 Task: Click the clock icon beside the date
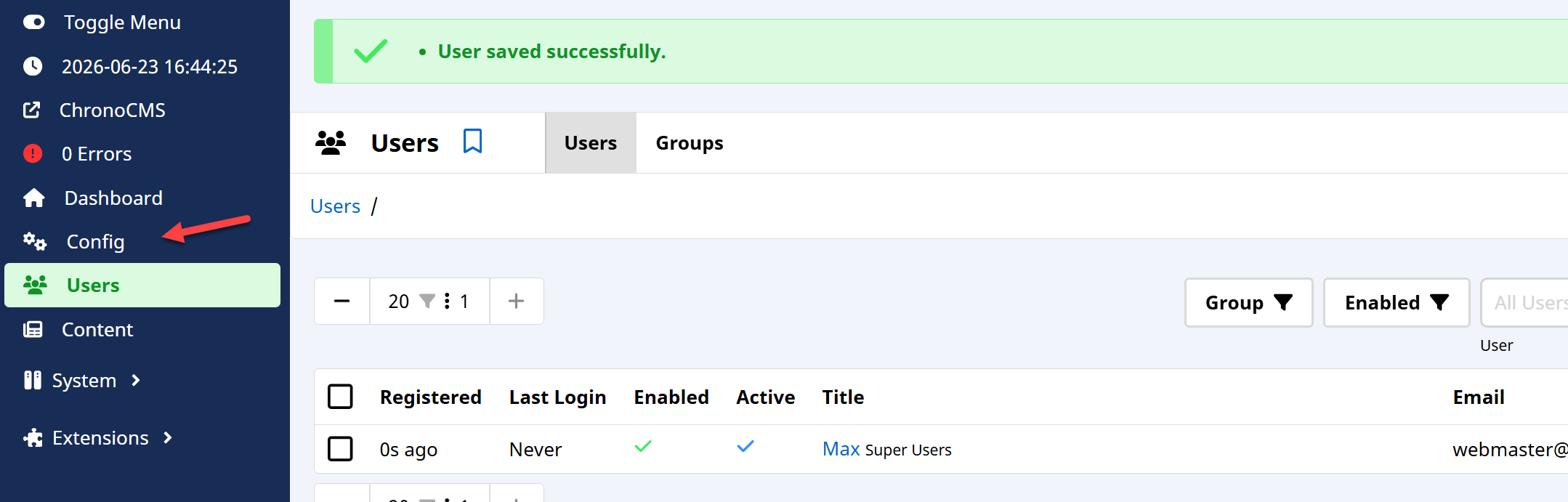[33, 66]
